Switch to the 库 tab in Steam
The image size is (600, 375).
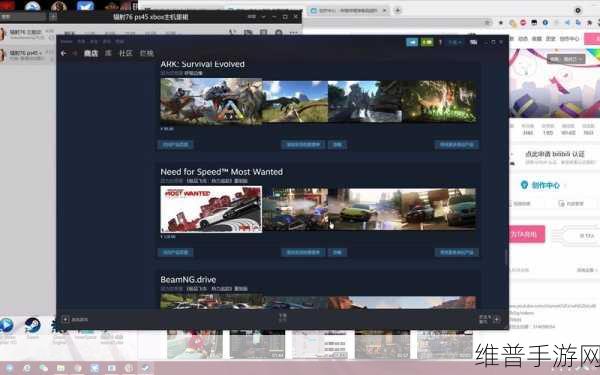click(x=108, y=53)
